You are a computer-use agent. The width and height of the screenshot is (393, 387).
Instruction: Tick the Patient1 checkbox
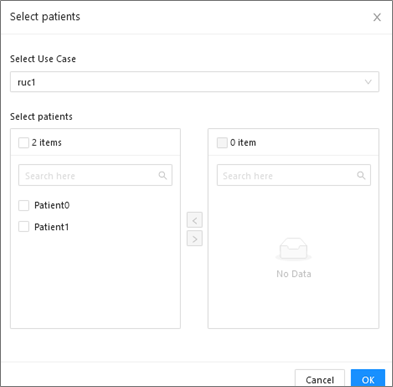pos(23,227)
